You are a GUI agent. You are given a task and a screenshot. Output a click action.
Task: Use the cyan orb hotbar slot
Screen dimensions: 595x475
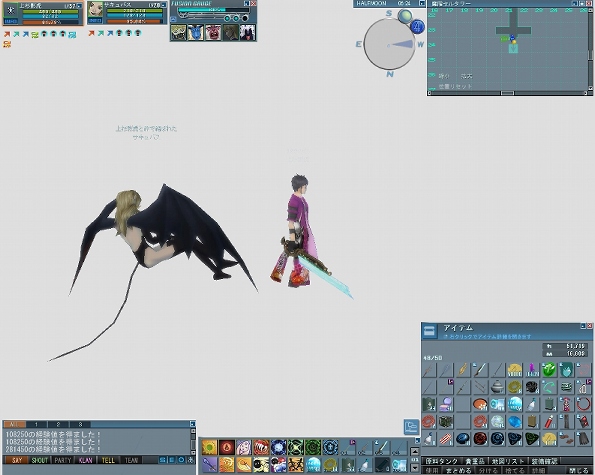(x=313, y=464)
